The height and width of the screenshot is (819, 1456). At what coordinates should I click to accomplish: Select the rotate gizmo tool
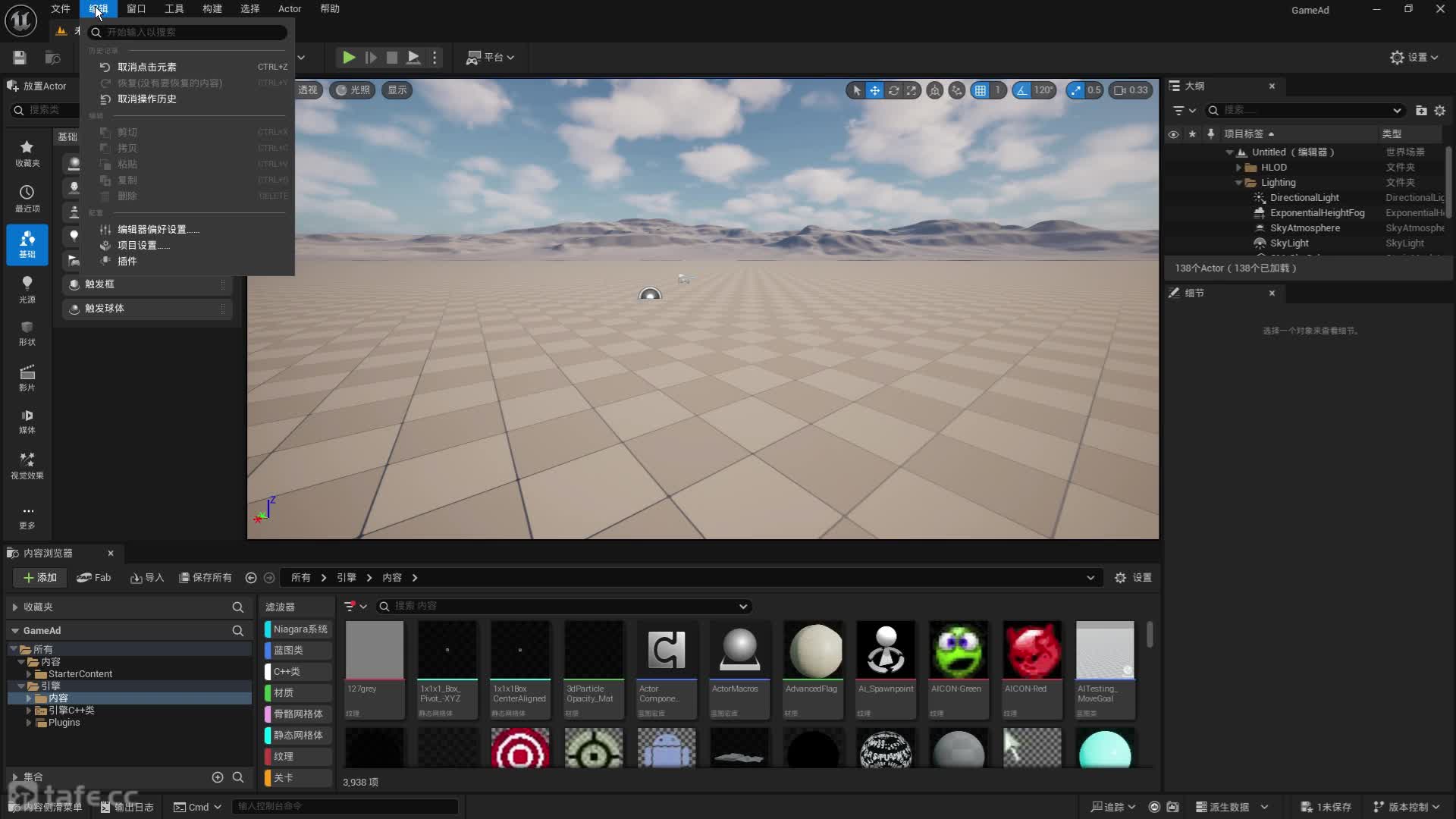click(x=893, y=90)
